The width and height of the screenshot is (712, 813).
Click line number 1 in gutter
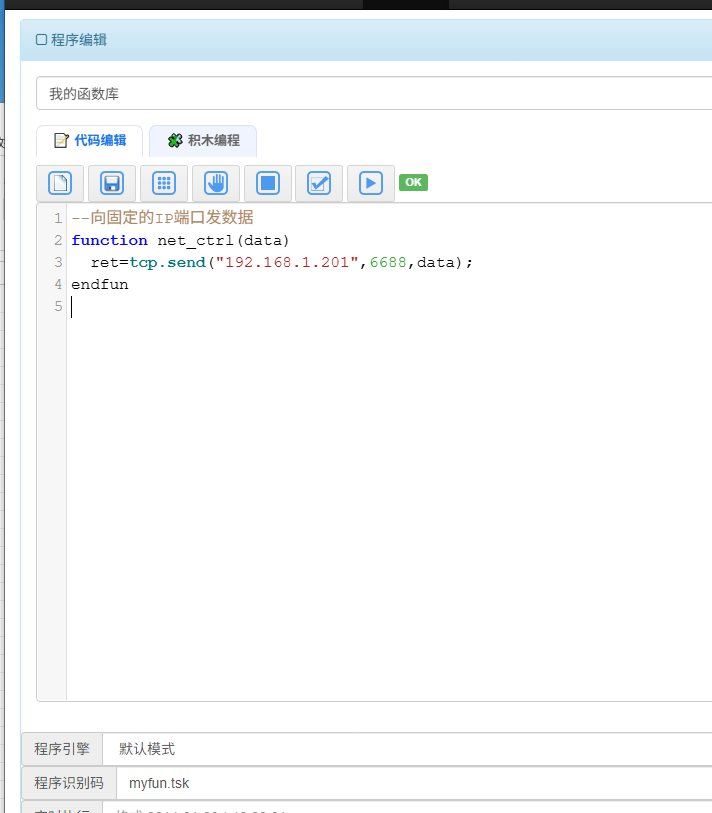[x=58, y=218]
